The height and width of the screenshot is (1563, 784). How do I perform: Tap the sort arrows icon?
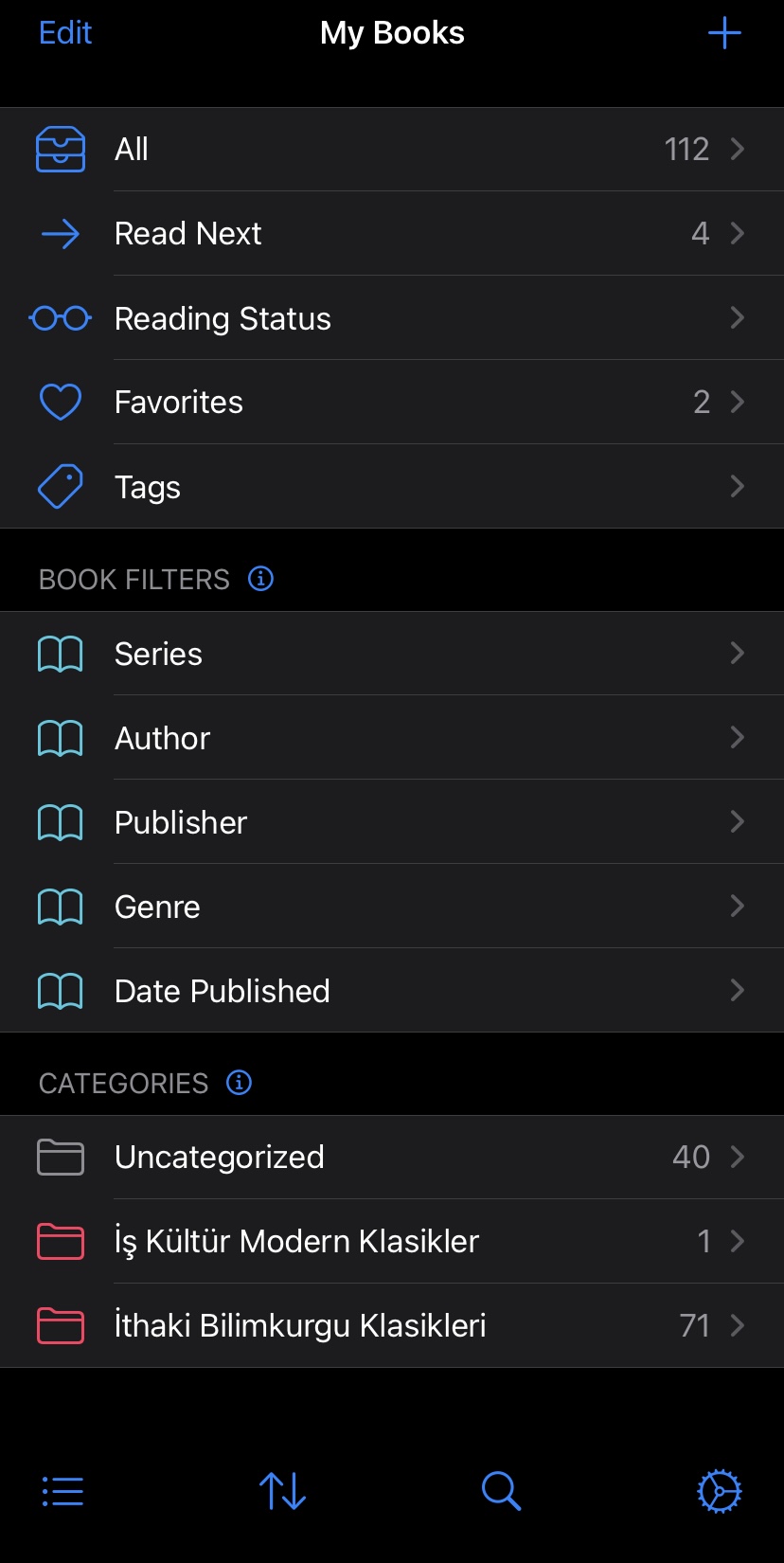click(x=282, y=1491)
